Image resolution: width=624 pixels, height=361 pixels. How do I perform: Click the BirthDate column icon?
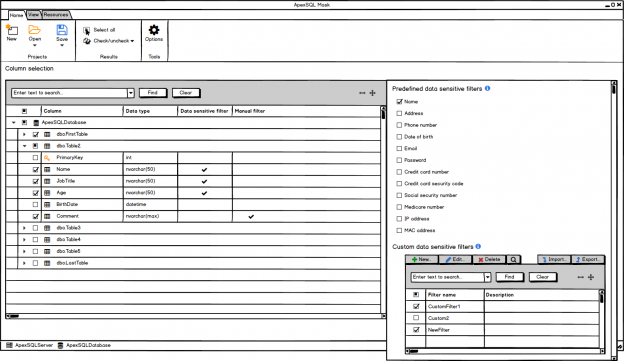(47, 205)
